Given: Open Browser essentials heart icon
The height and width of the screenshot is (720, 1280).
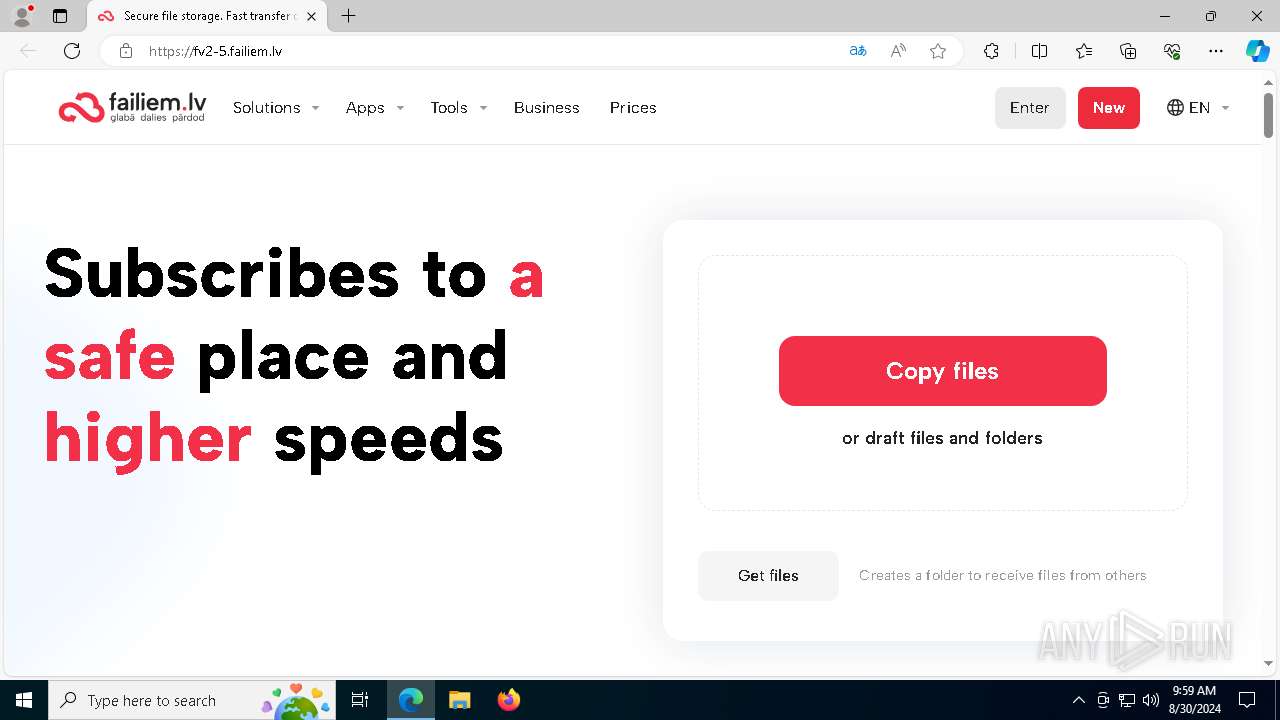Looking at the screenshot, I should coord(1172,51).
